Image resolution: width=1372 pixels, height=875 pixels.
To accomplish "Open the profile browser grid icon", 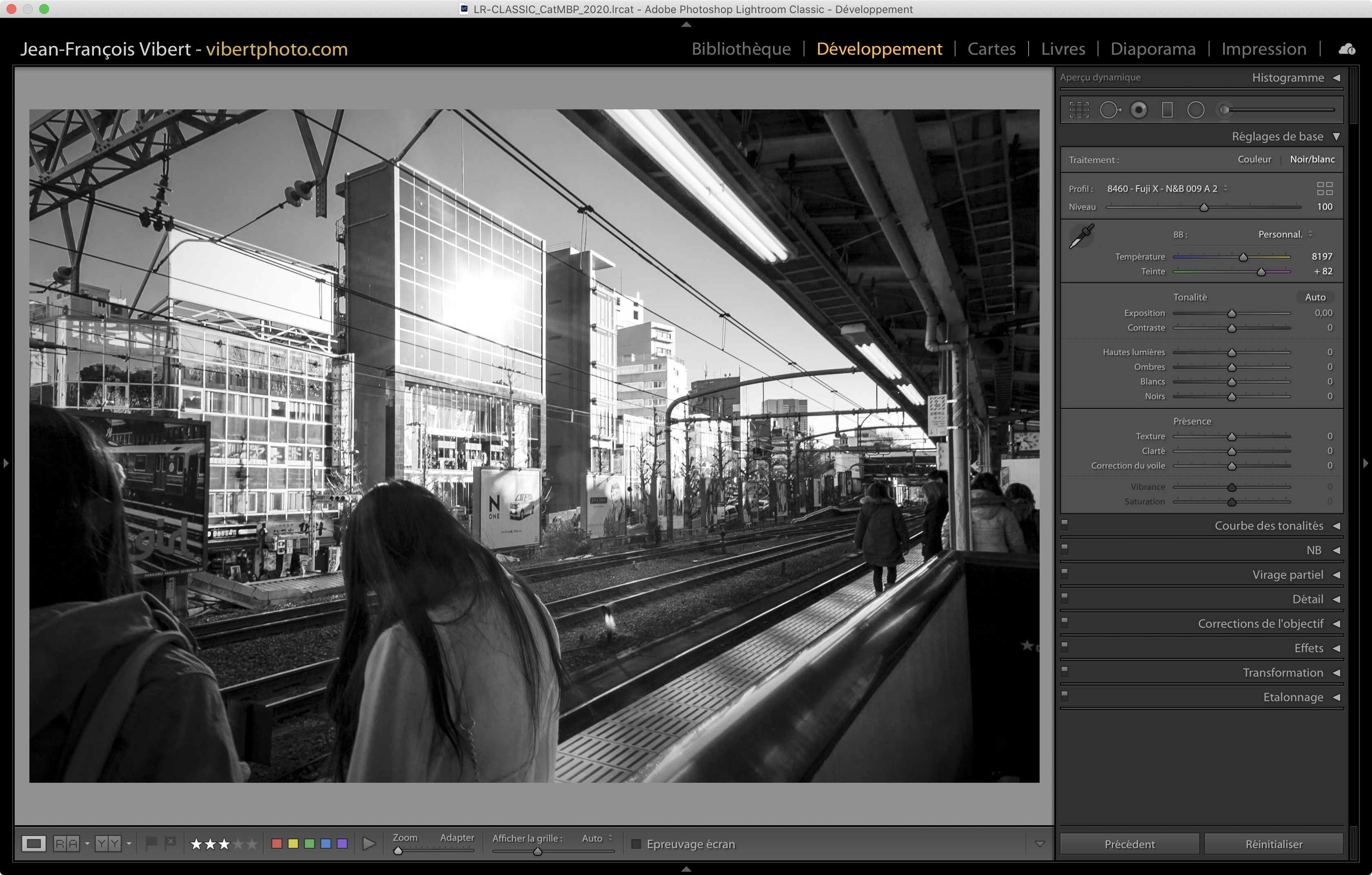I will 1324,189.
